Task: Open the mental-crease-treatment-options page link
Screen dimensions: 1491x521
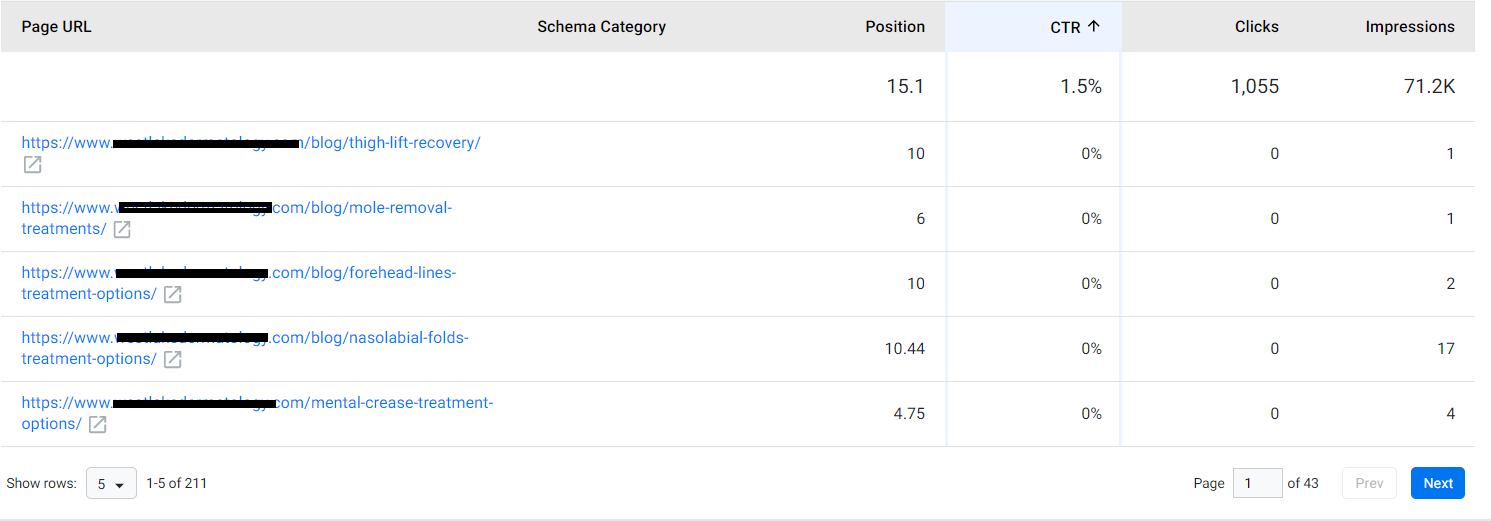Action: pyautogui.click(x=257, y=413)
